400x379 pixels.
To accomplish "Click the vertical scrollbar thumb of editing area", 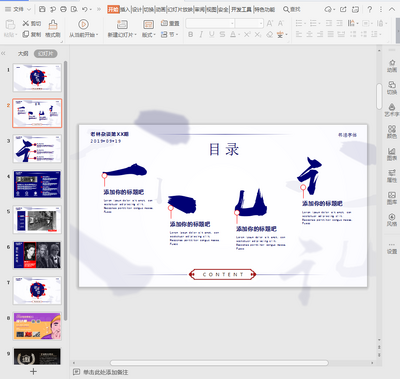I will [x=379, y=96].
